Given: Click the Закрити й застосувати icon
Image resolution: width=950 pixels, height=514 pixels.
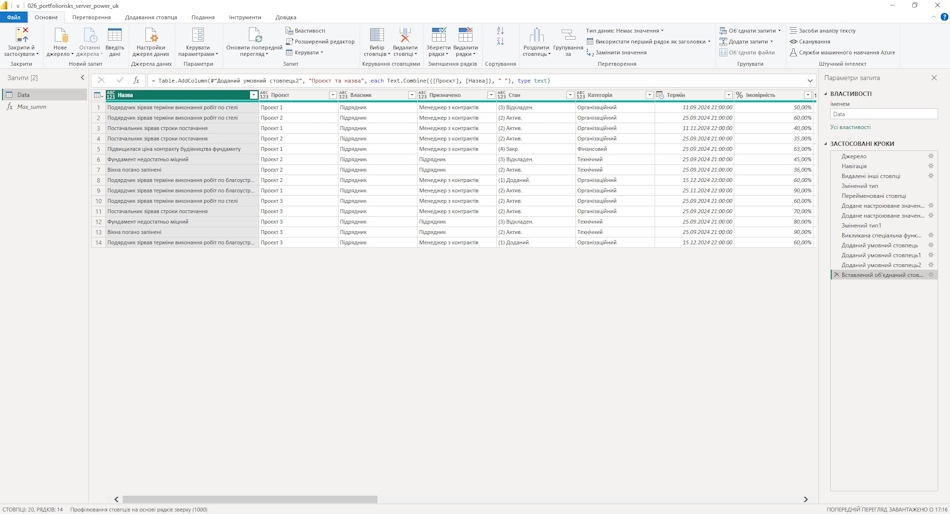Looking at the screenshot, I should point(22,35).
